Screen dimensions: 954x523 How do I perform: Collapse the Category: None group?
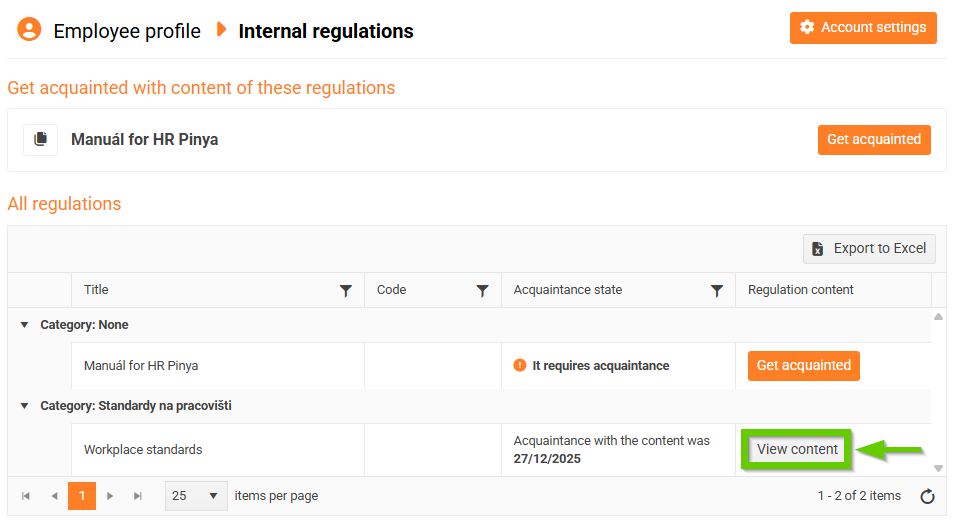click(25, 325)
